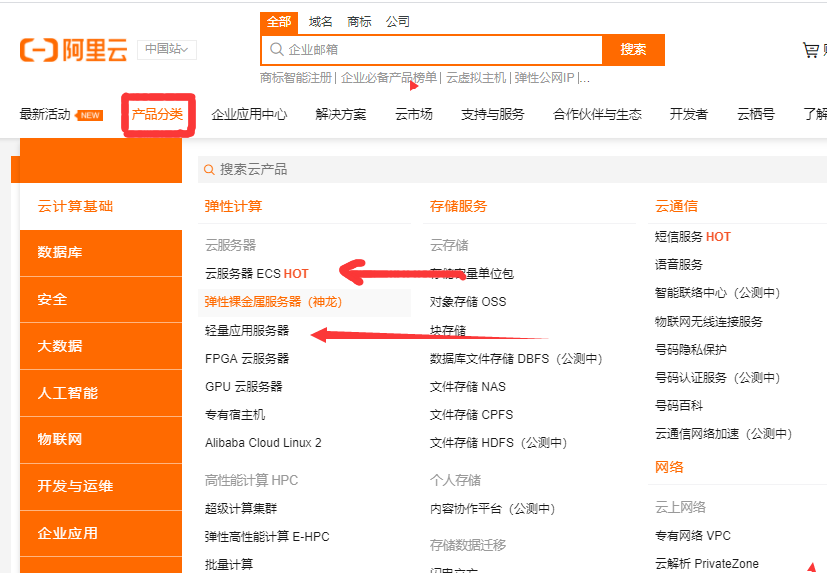This screenshot has width=827, height=573.
Task: Select the 商标 search tab
Action: click(x=359, y=22)
